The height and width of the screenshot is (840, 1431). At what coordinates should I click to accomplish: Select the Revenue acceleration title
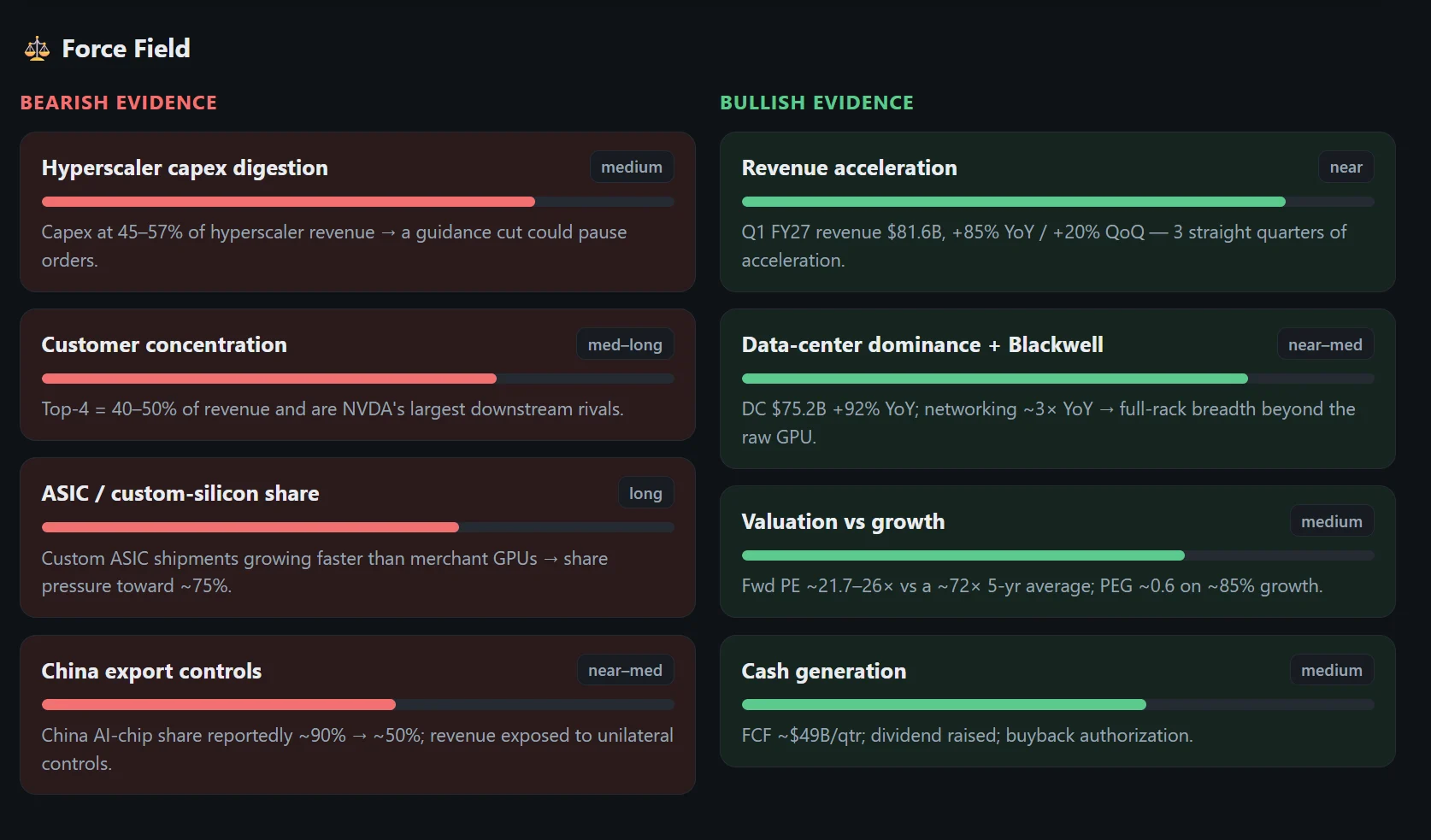[x=849, y=167]
